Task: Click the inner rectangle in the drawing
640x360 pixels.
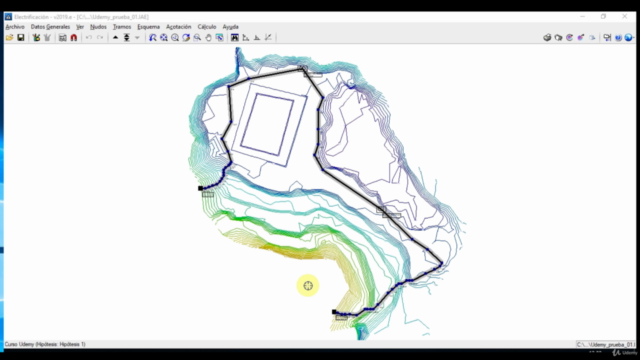Action: coord(267,123)
